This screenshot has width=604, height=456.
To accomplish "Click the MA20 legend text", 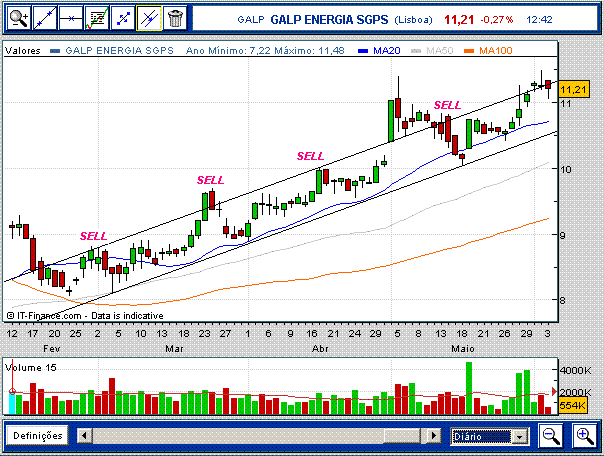I will [387, 51].
